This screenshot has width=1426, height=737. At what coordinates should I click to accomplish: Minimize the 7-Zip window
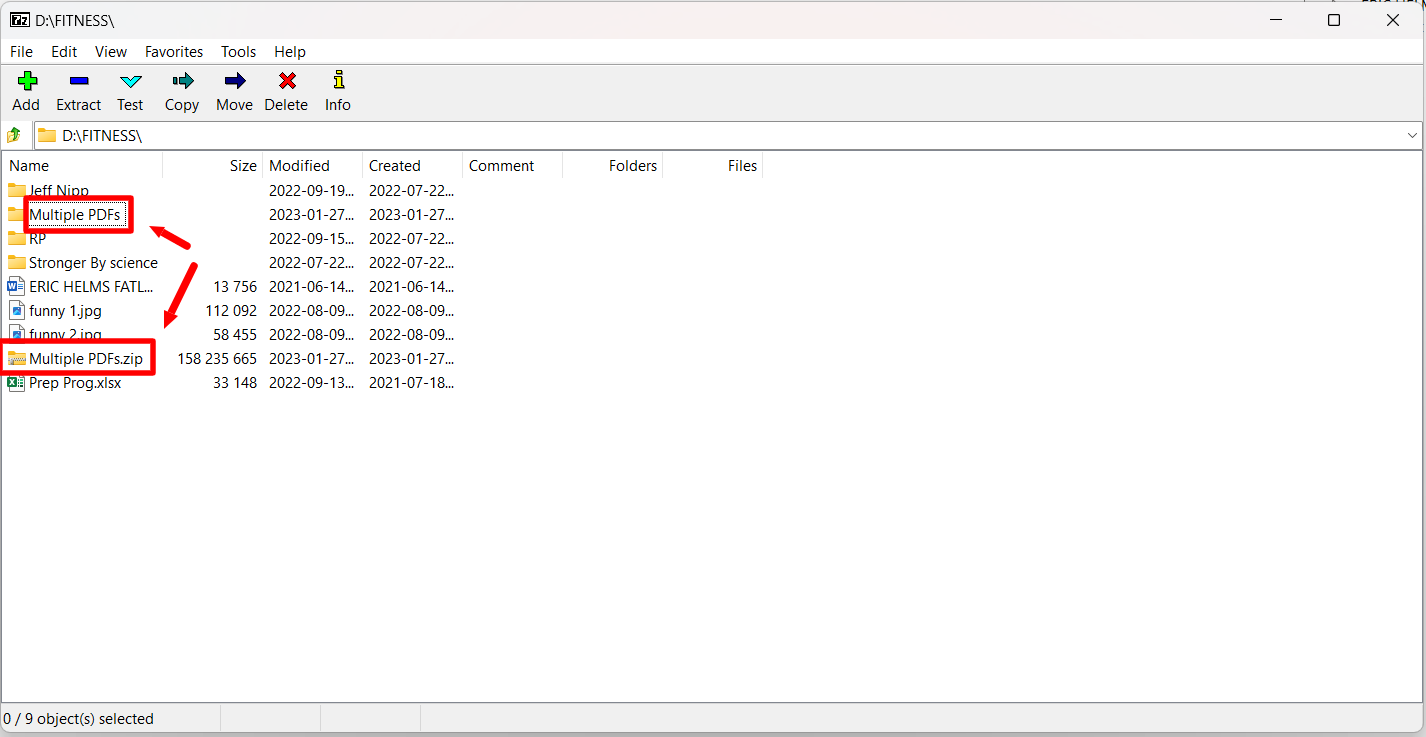(x=1275, y=20)
